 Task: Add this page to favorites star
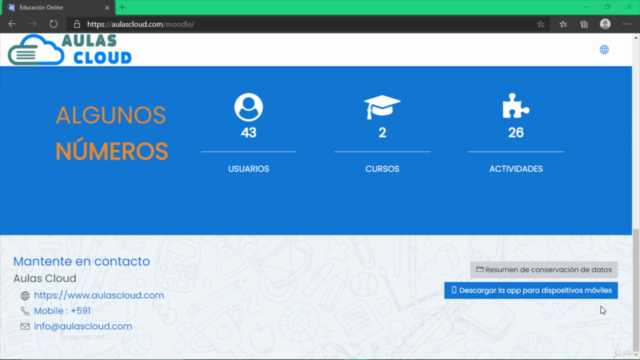click(x=541, y=24)
